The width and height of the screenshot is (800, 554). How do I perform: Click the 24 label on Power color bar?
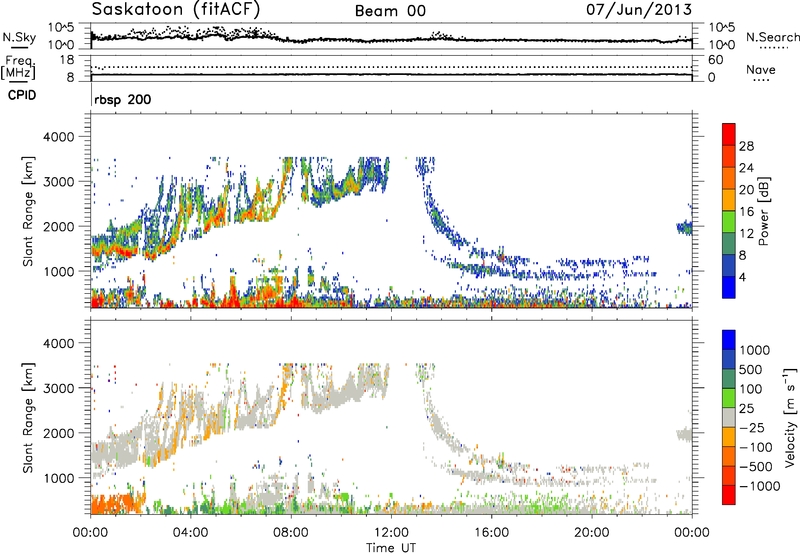click(746, 168)
